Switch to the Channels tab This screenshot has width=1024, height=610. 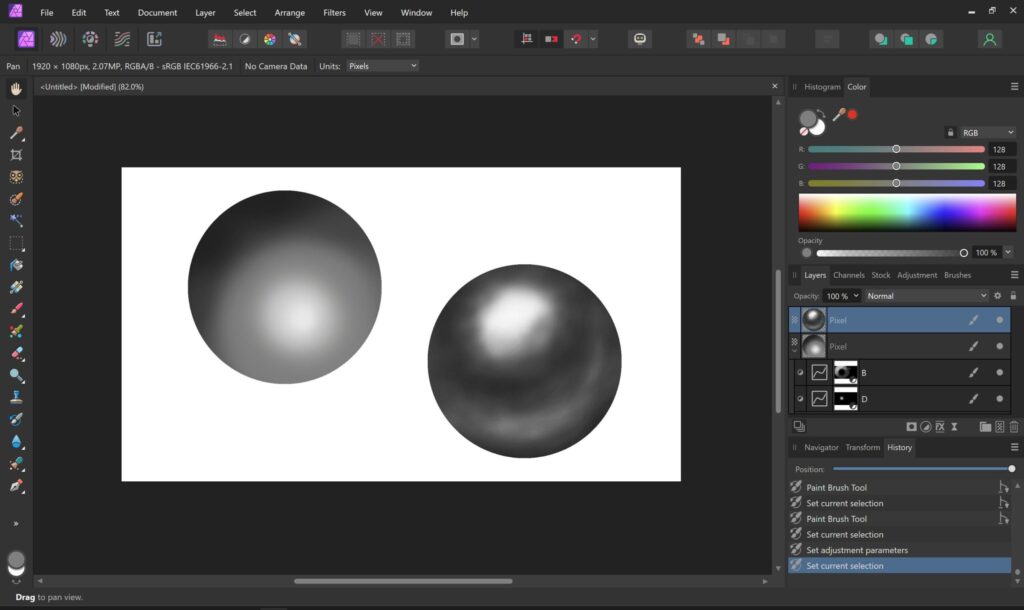848,275
